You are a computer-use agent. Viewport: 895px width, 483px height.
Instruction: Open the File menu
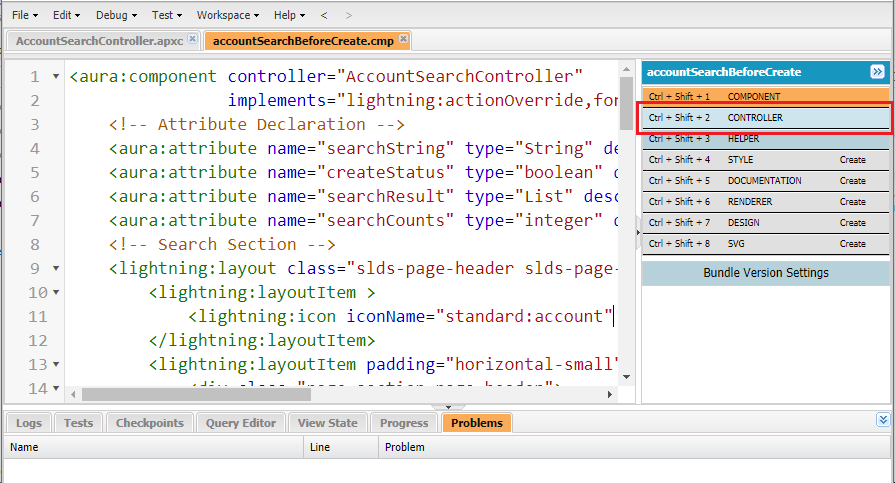pyautogui.click(x=25, y=15)
